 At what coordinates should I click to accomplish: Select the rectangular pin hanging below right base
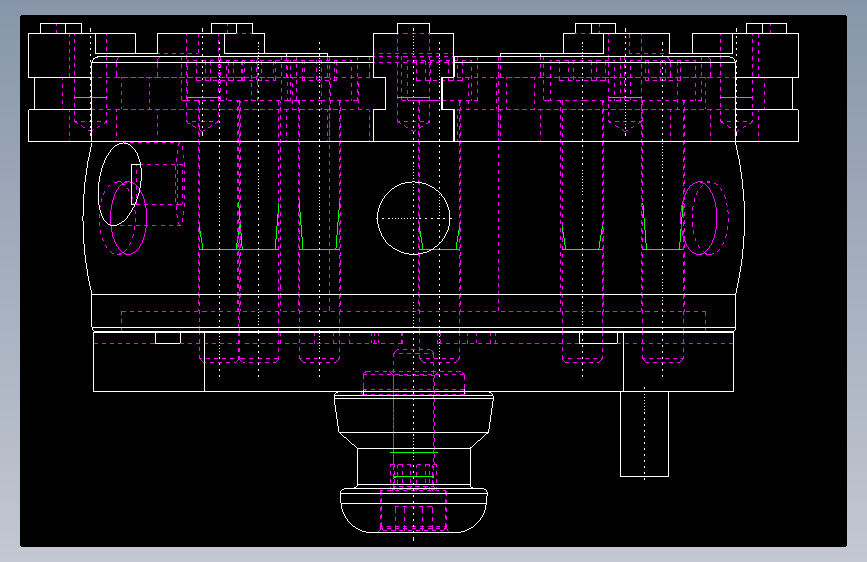pyautogui.click(x=644, y=434)
